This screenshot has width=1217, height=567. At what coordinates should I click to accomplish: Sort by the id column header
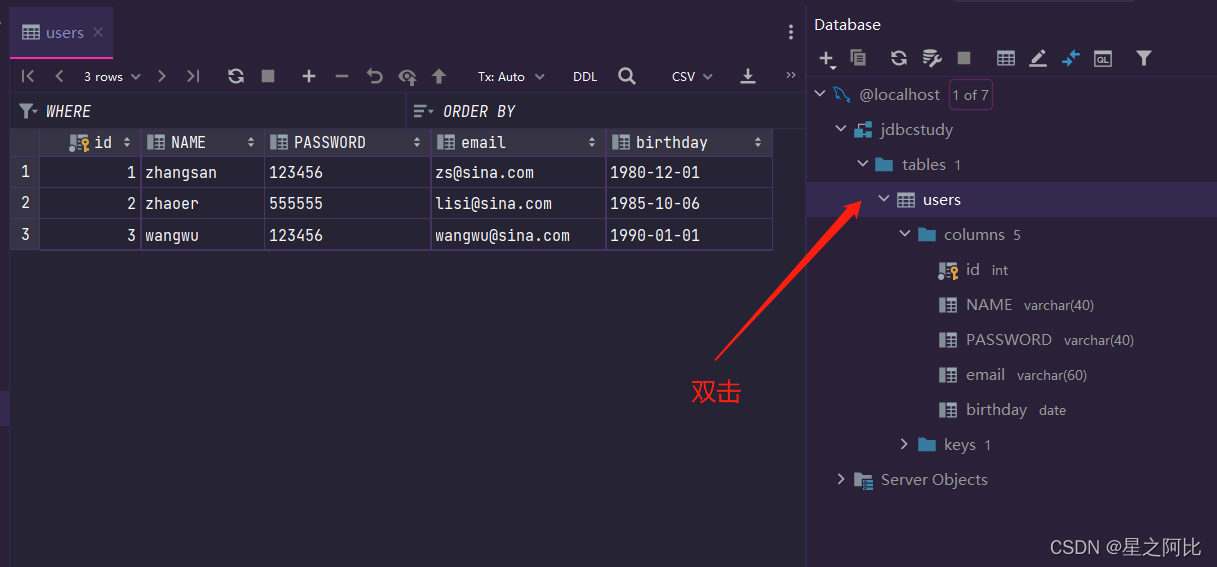[x=90, y=142]
